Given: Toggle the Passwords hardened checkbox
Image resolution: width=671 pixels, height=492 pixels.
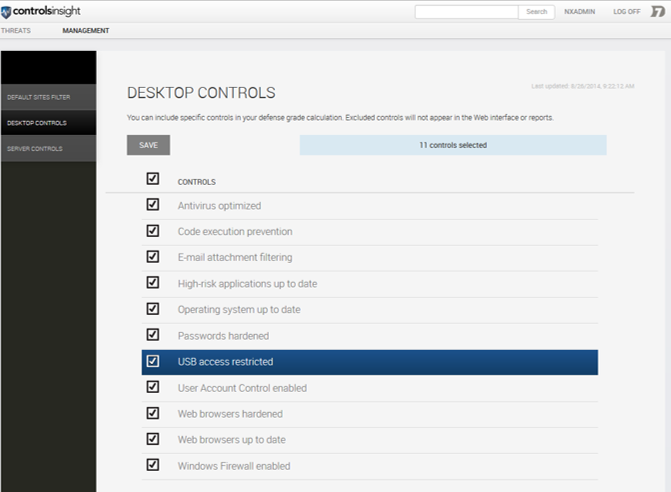Looking at the screenshot, I should pyautogui.click(x=153, y=335).
